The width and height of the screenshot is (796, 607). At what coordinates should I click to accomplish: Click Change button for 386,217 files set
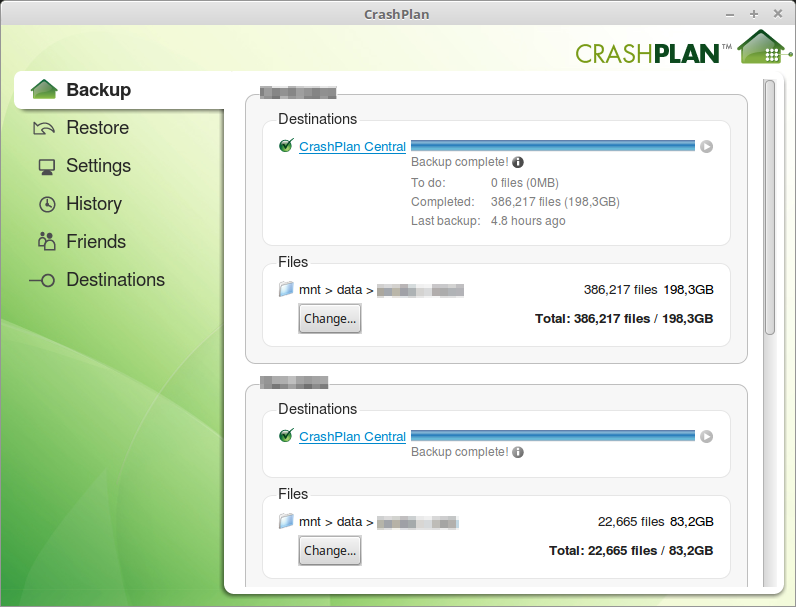330,319
